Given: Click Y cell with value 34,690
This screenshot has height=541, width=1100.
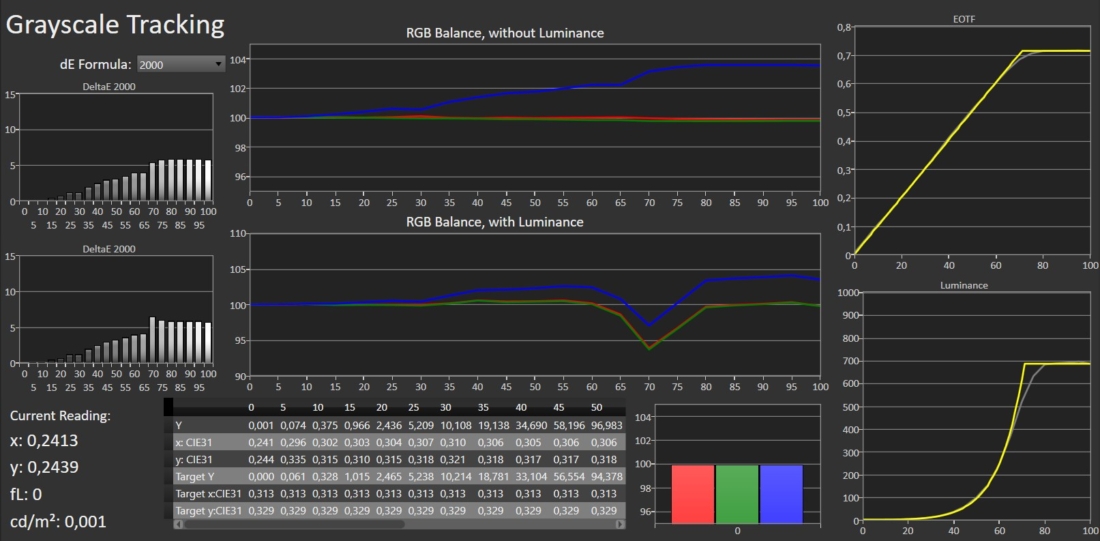Looking at the screenshot, I should coord(531,425).
